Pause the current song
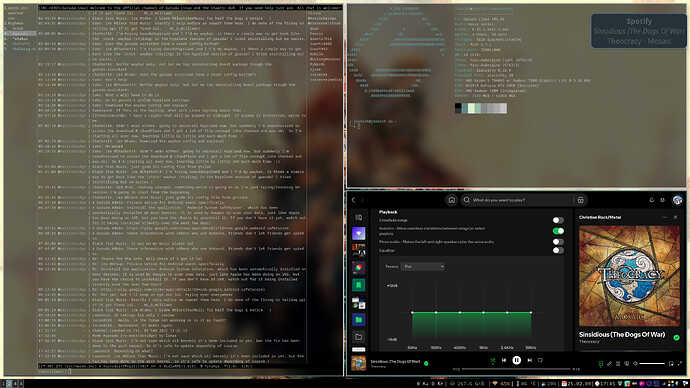The width and height of the screenshot is (690, 388). click(517, 360)
